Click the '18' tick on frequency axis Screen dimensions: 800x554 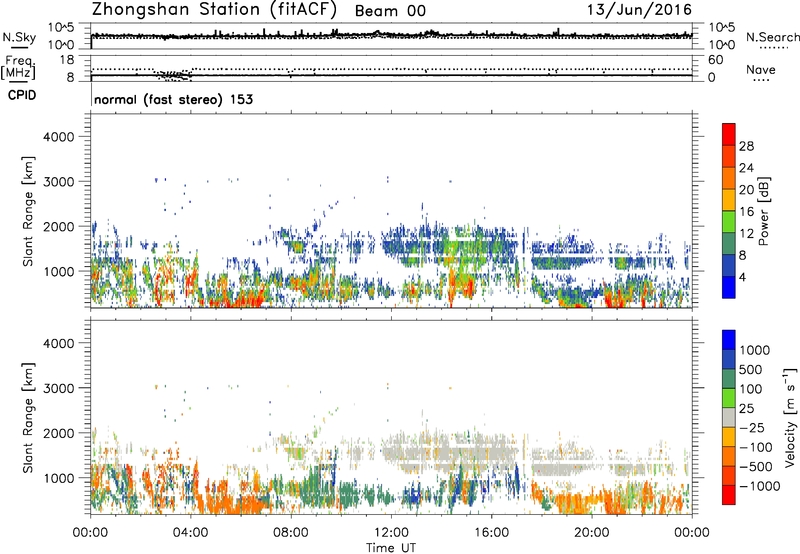point(67,60)
